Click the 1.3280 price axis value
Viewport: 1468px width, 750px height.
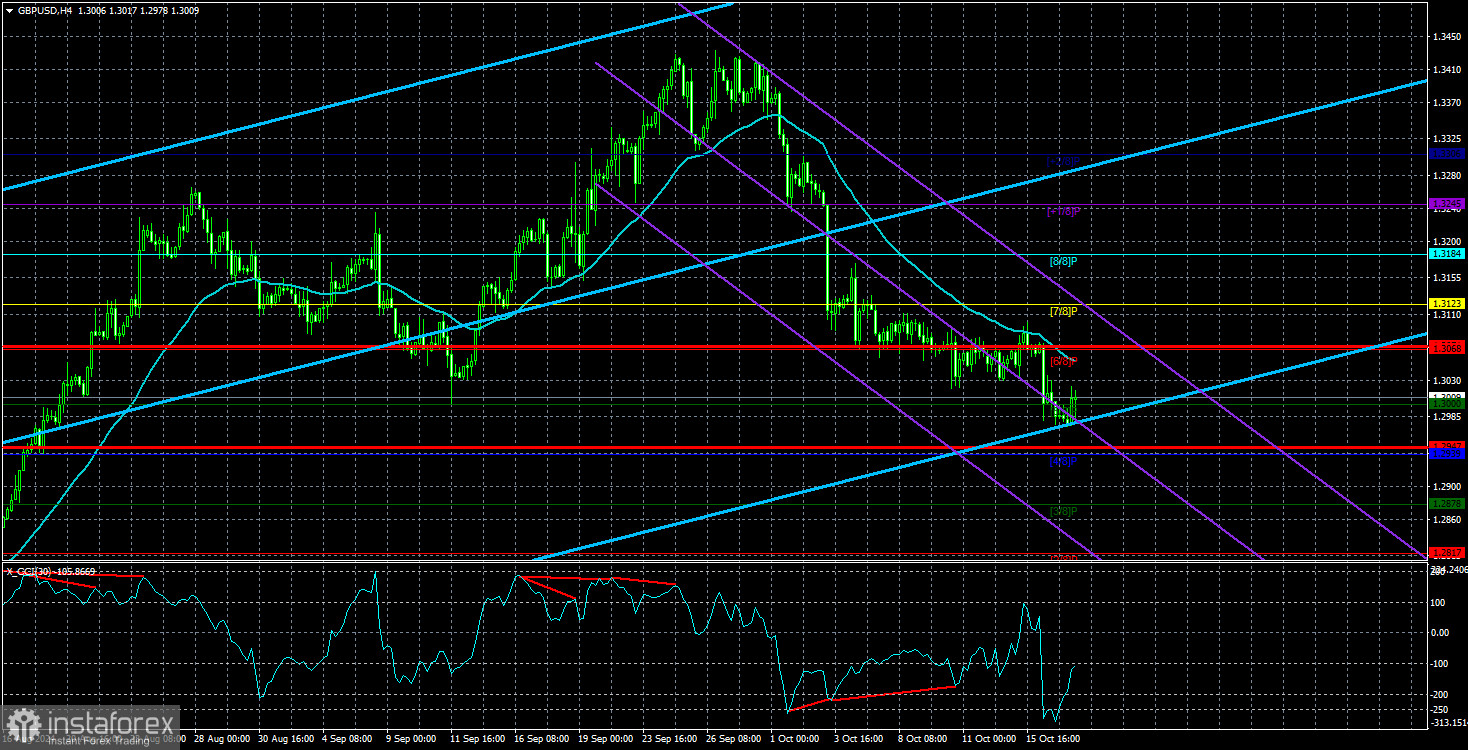point(1447,176)
